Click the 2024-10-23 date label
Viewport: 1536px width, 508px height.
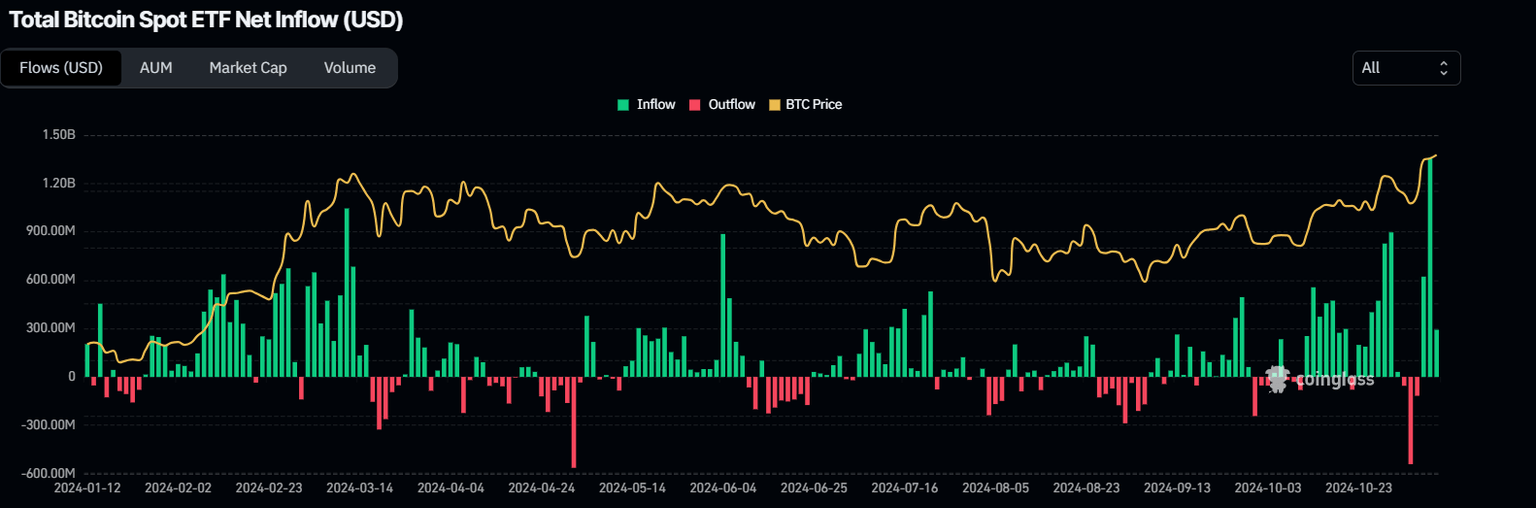coord(1358,489)
